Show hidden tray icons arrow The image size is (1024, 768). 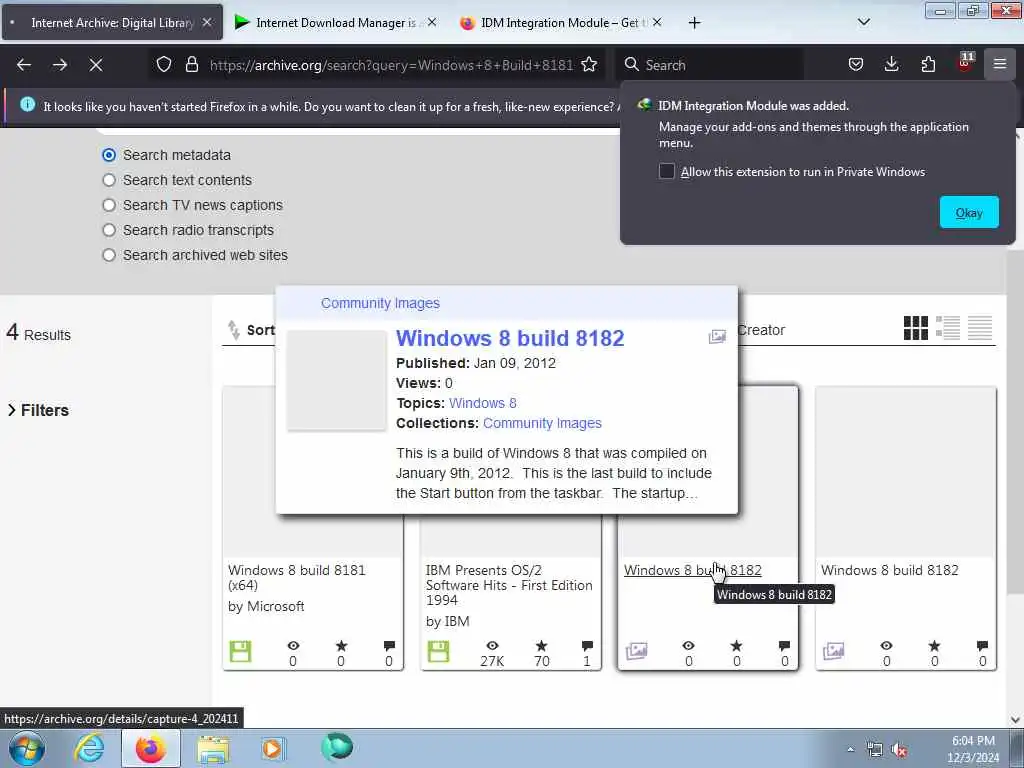pos(850,749)
